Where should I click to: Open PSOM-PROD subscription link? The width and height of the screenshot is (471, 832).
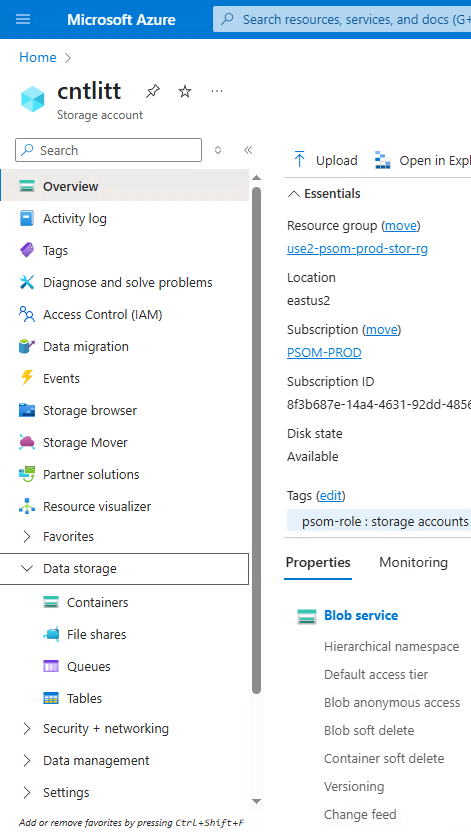click(x=324, y=352)
